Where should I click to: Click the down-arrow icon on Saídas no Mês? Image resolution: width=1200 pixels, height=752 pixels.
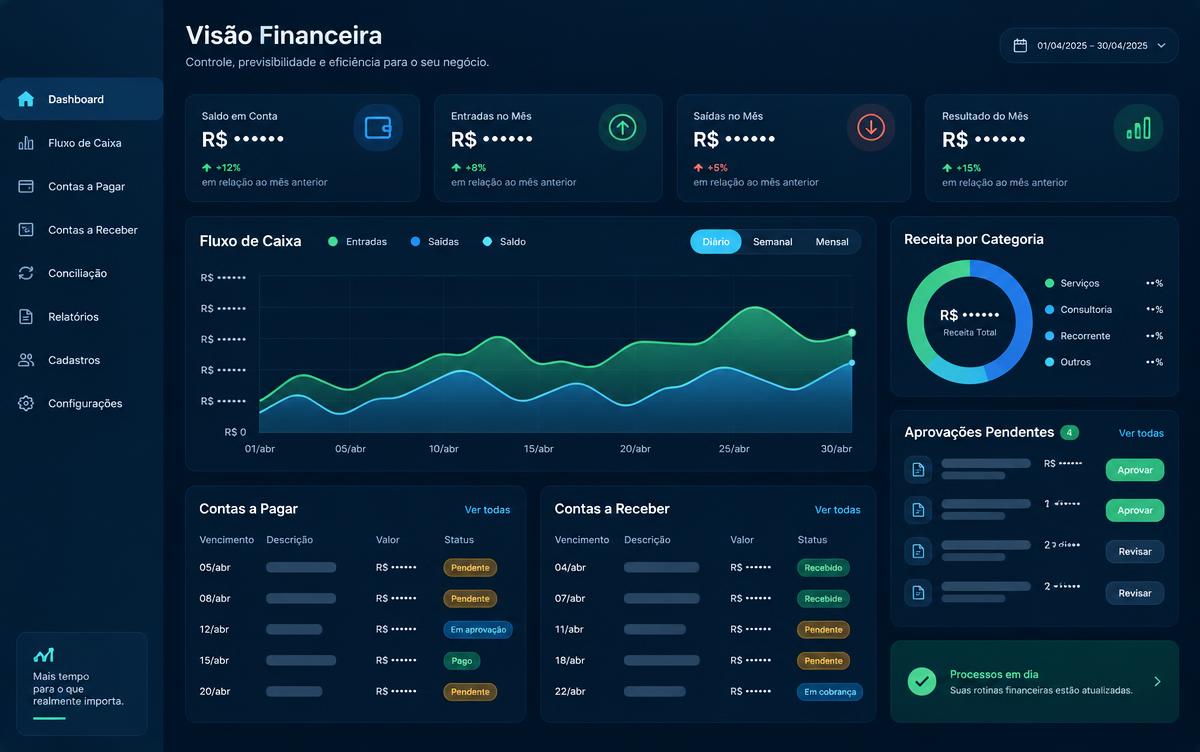pos(871,127)
